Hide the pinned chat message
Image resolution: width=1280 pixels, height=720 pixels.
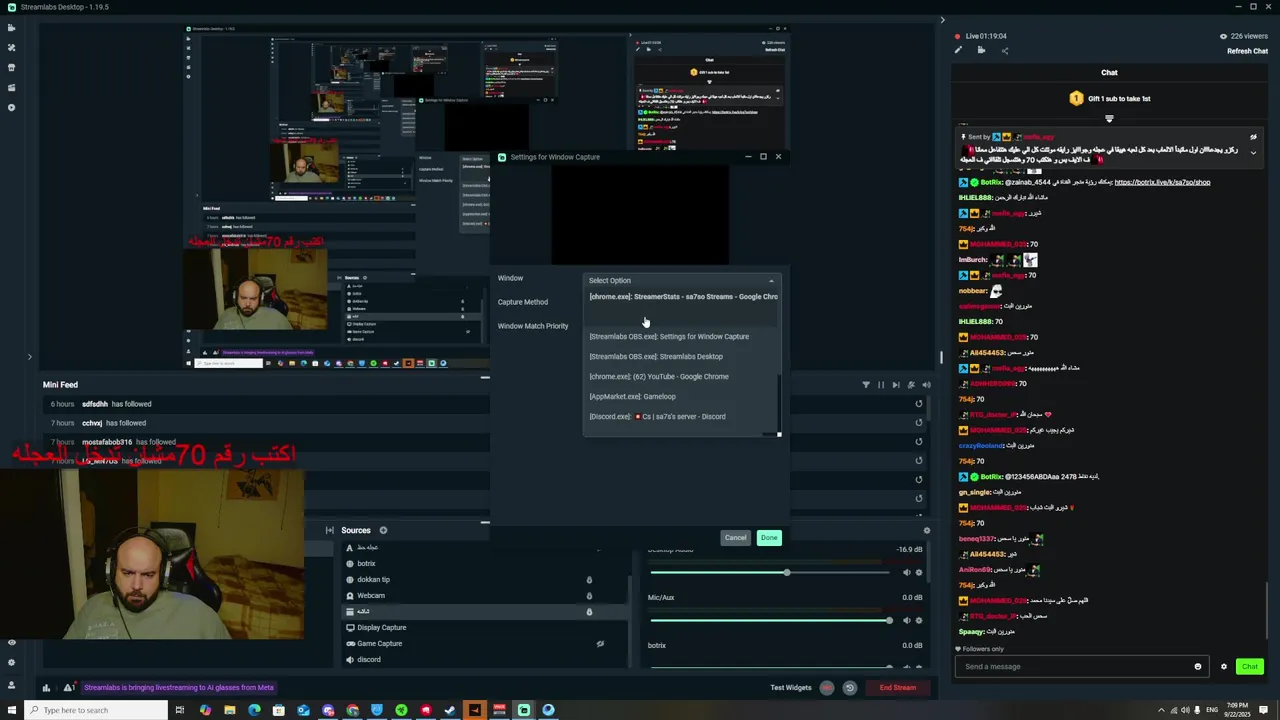click(x=1253, y=137)
